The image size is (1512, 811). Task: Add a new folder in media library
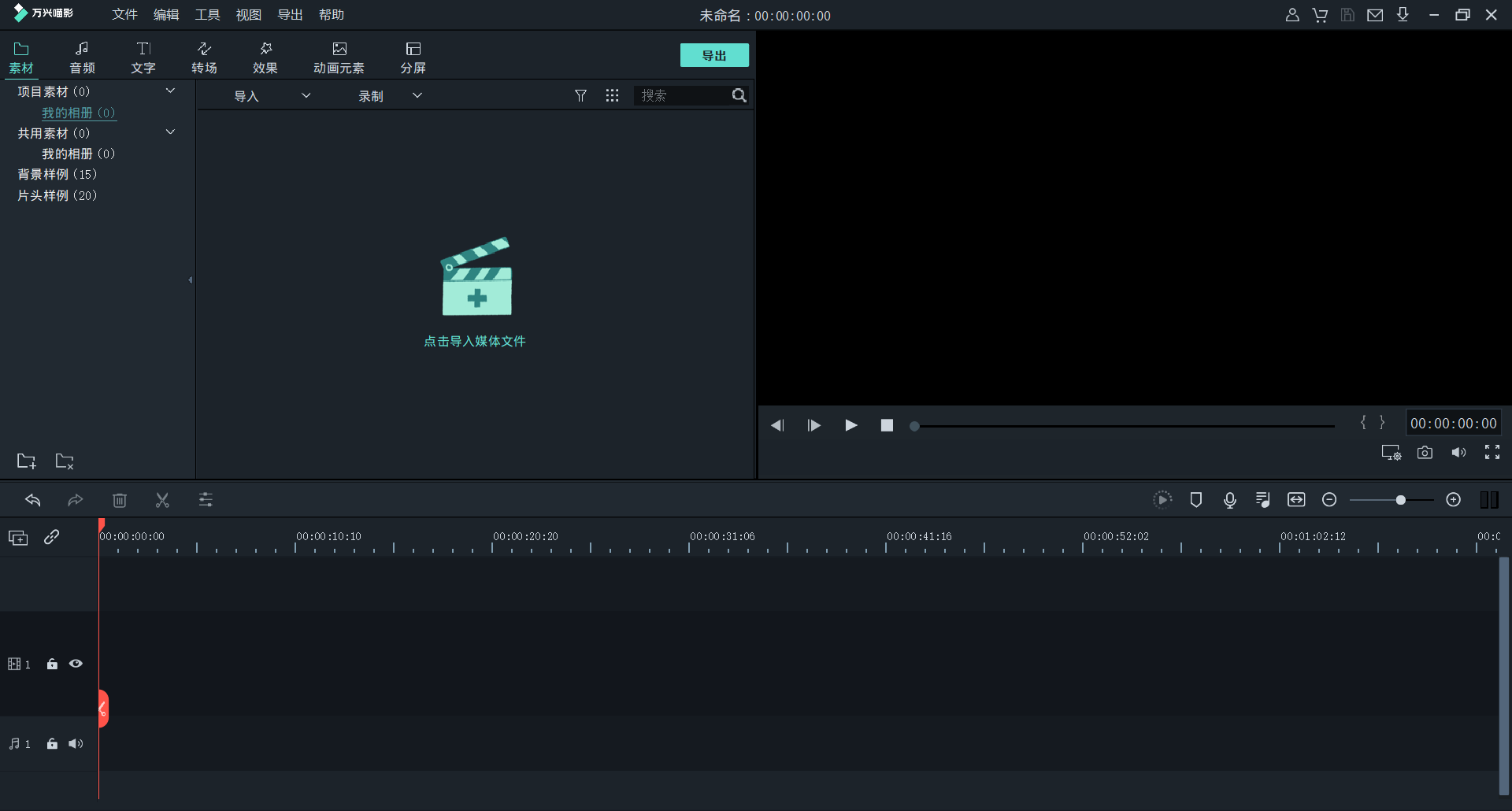pyautogui.click(x=27, y=461)
